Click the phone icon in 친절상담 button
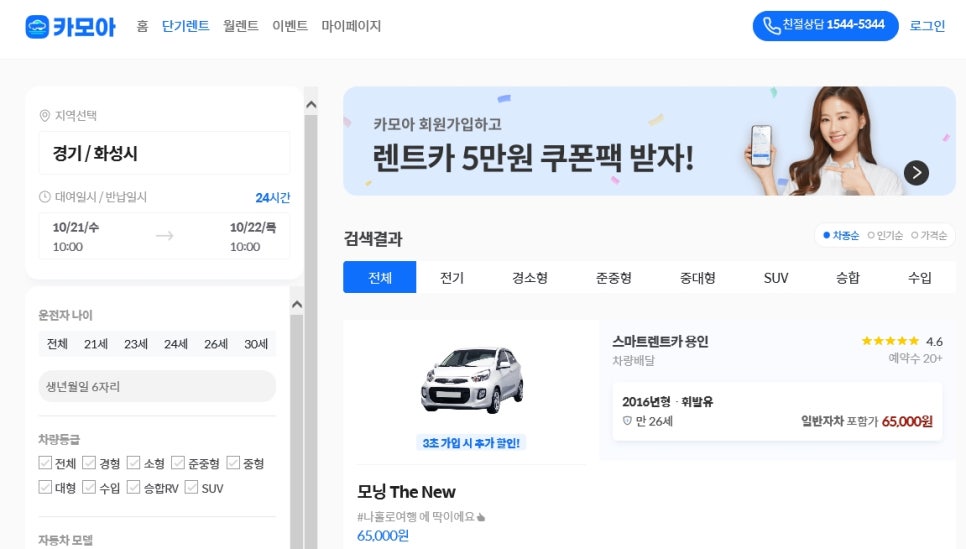Screen dimensions: 966x549 (771, 25)
